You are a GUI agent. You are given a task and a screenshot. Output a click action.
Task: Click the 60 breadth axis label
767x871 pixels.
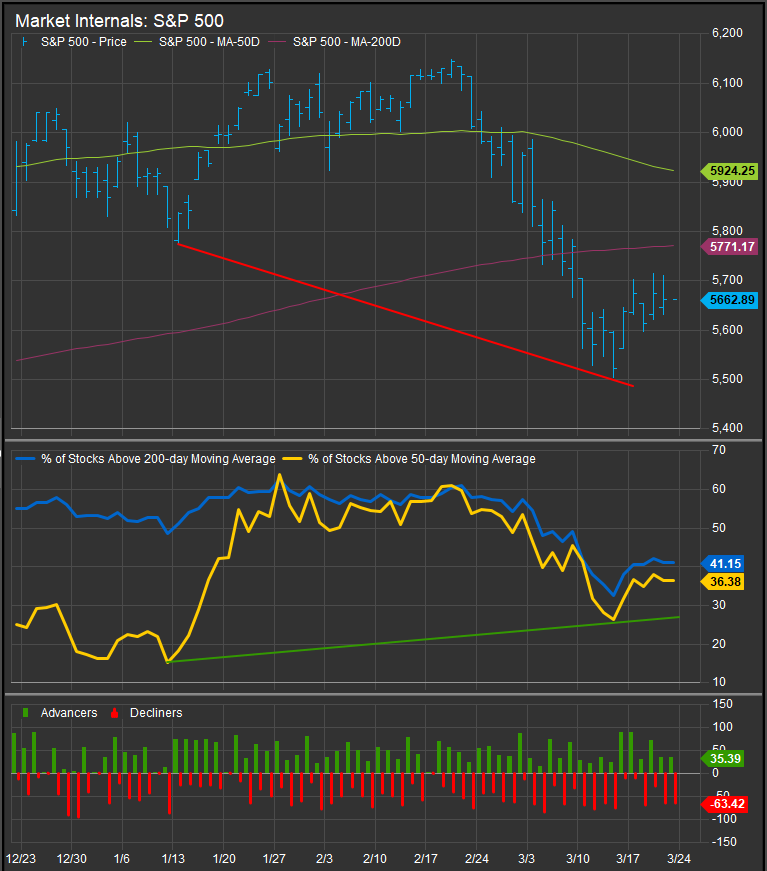point(719,489)
